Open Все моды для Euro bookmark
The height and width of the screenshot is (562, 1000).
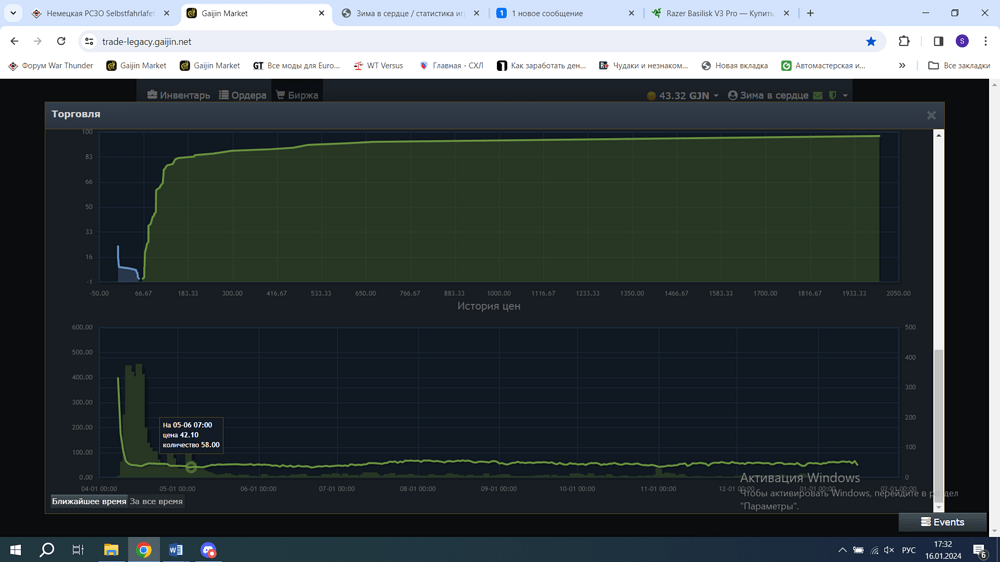coord(296,66)
